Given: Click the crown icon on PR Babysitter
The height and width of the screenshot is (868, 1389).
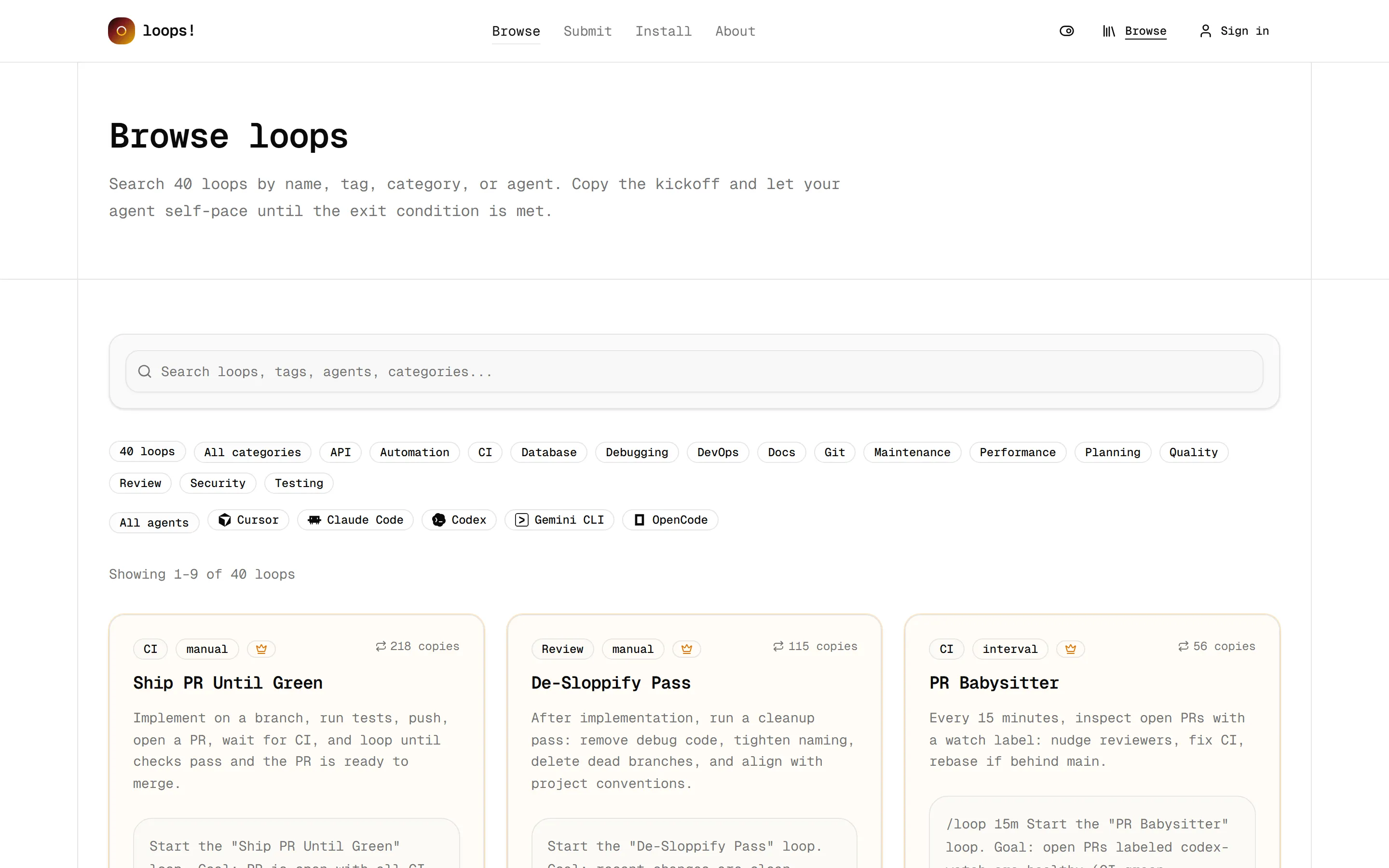Looking at the screenshot, I should pyautogui.click(x=1071, y=649).
